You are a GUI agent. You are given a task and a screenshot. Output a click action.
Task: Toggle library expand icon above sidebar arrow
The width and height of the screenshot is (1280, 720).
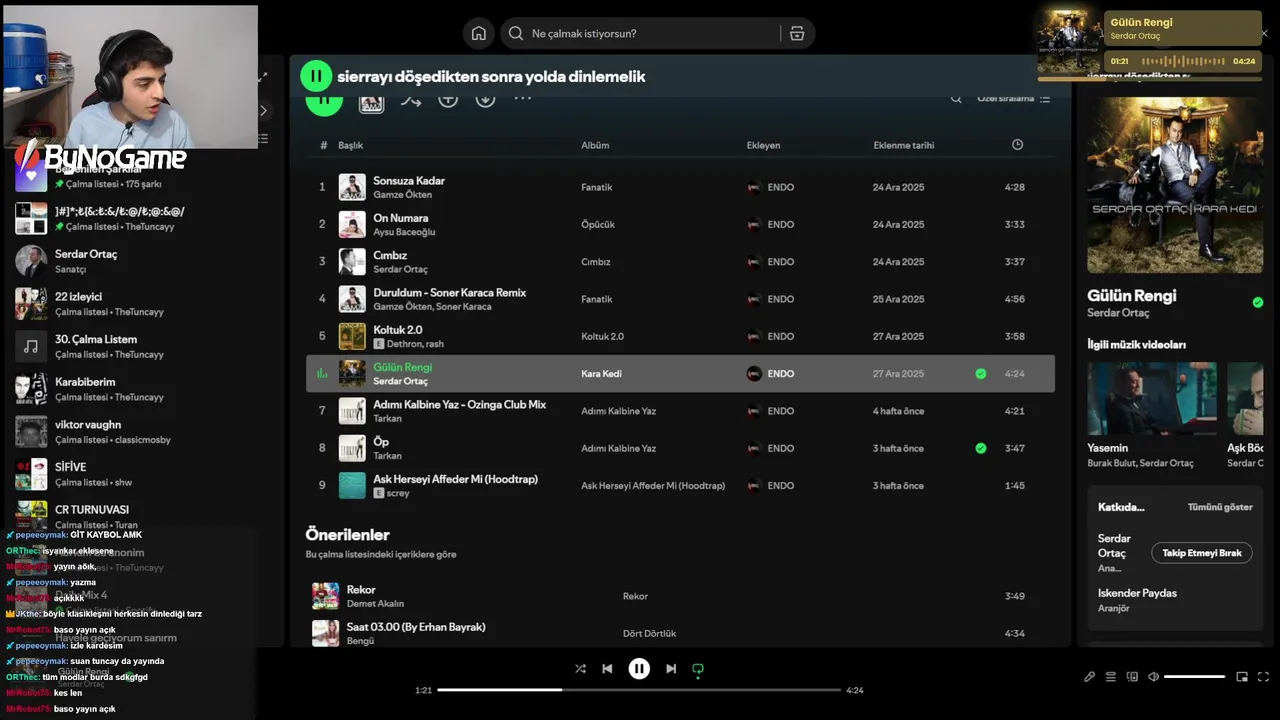[x=263, y=77]
